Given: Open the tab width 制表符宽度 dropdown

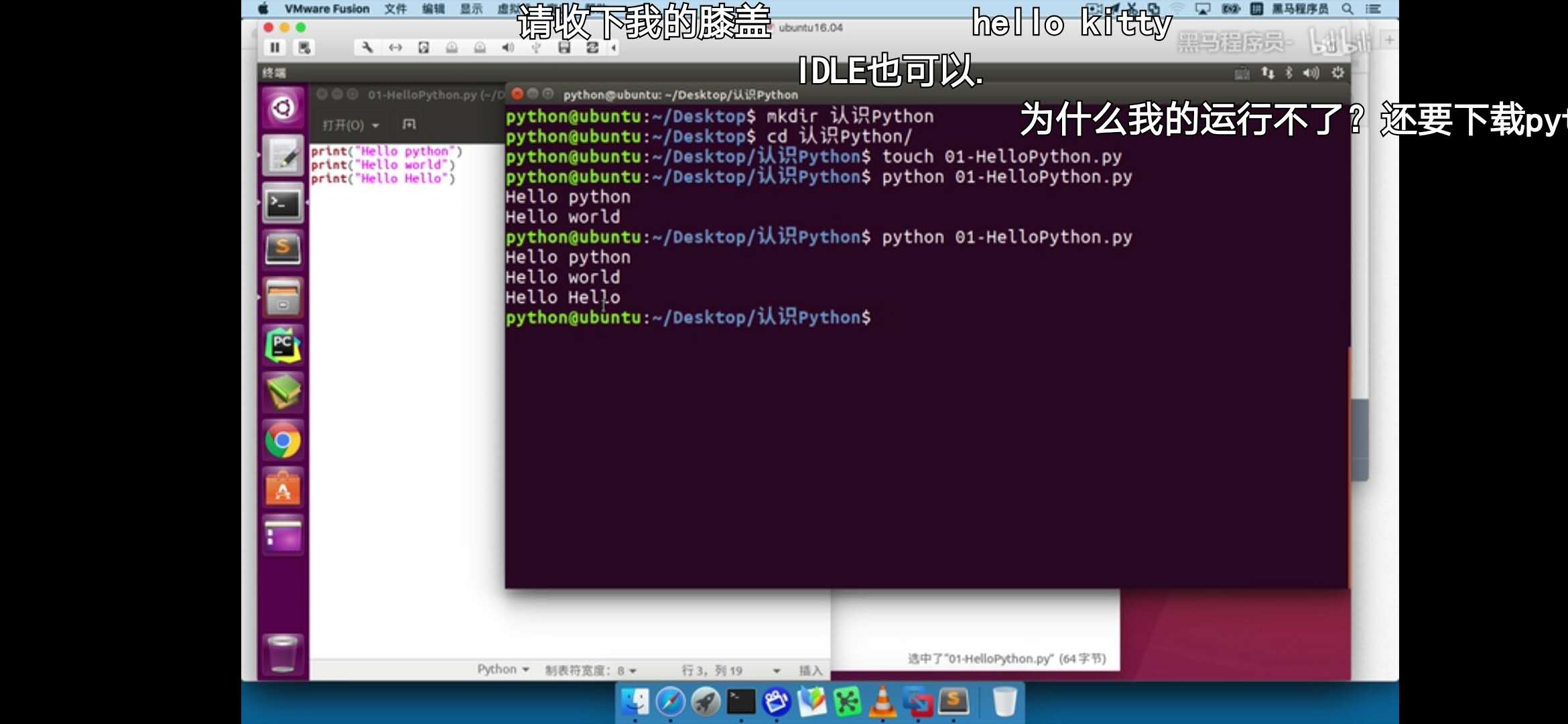Looking at the screenshot, I should 590,670.
